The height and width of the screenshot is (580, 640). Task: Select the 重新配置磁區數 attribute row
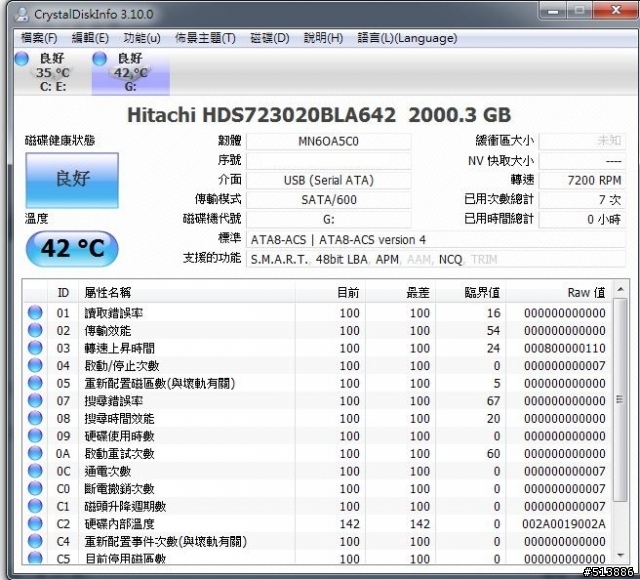317,383
